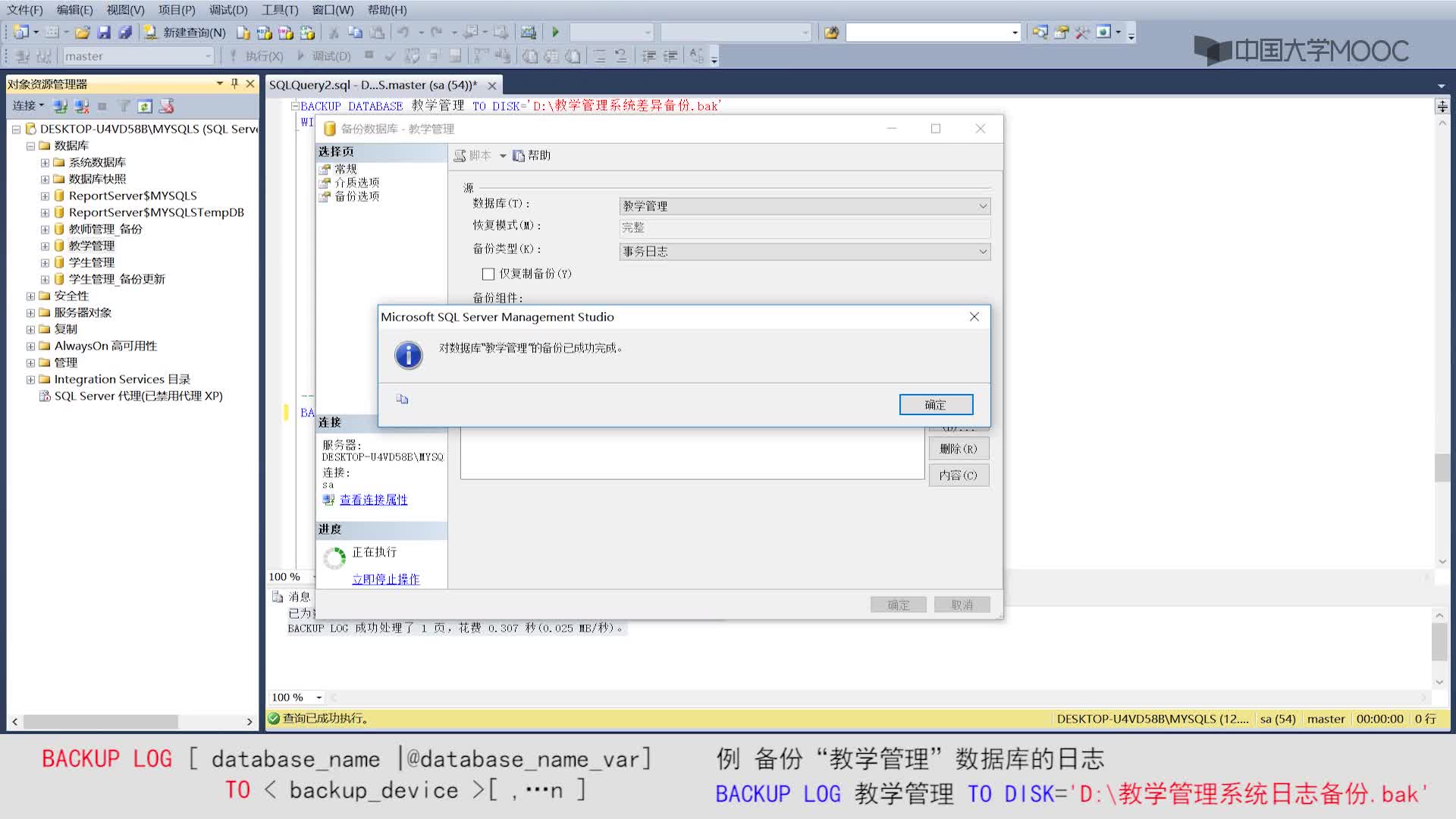The width and height of the screenshot is (1456, 819).
Task: Select ReportServer$MYSQLSTempDB in the tree
Action: (156, 212)
